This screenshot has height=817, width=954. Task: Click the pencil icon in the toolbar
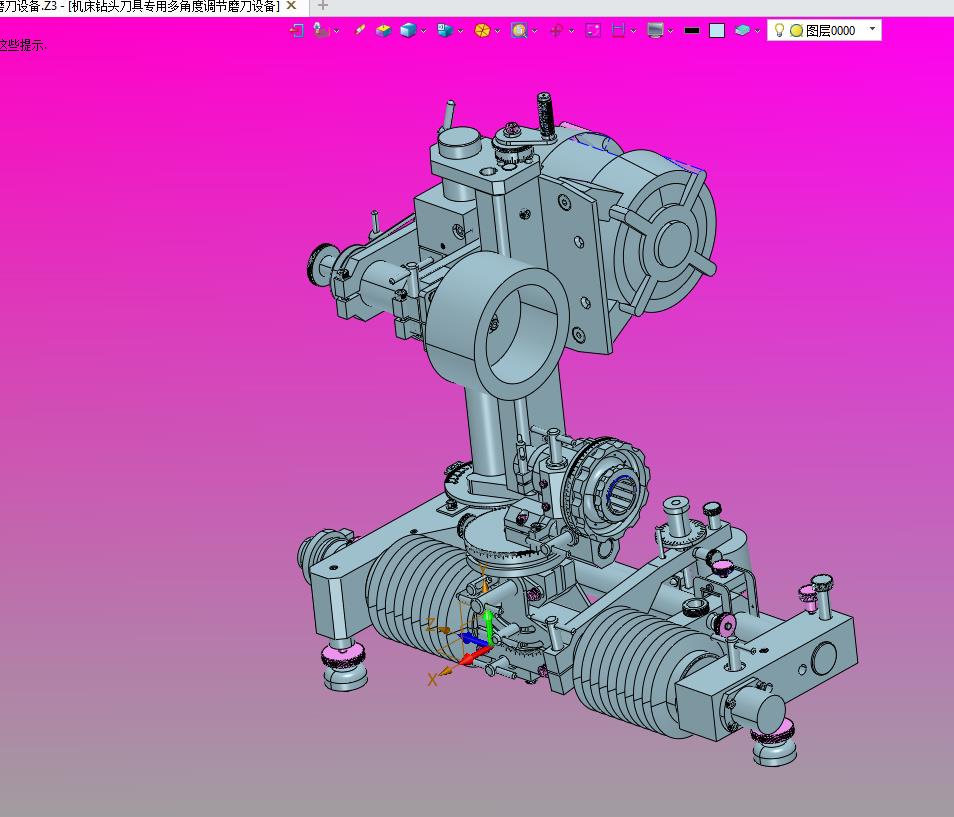360,30
